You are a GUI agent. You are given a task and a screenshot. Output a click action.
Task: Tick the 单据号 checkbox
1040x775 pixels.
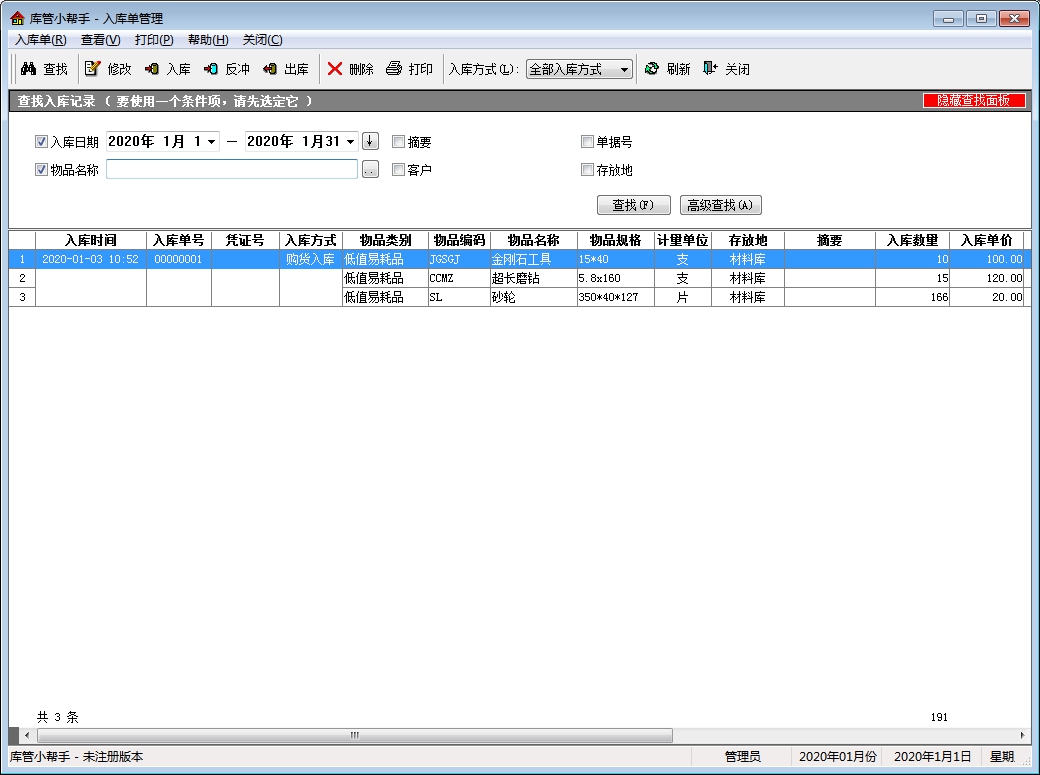click(588, 142)
